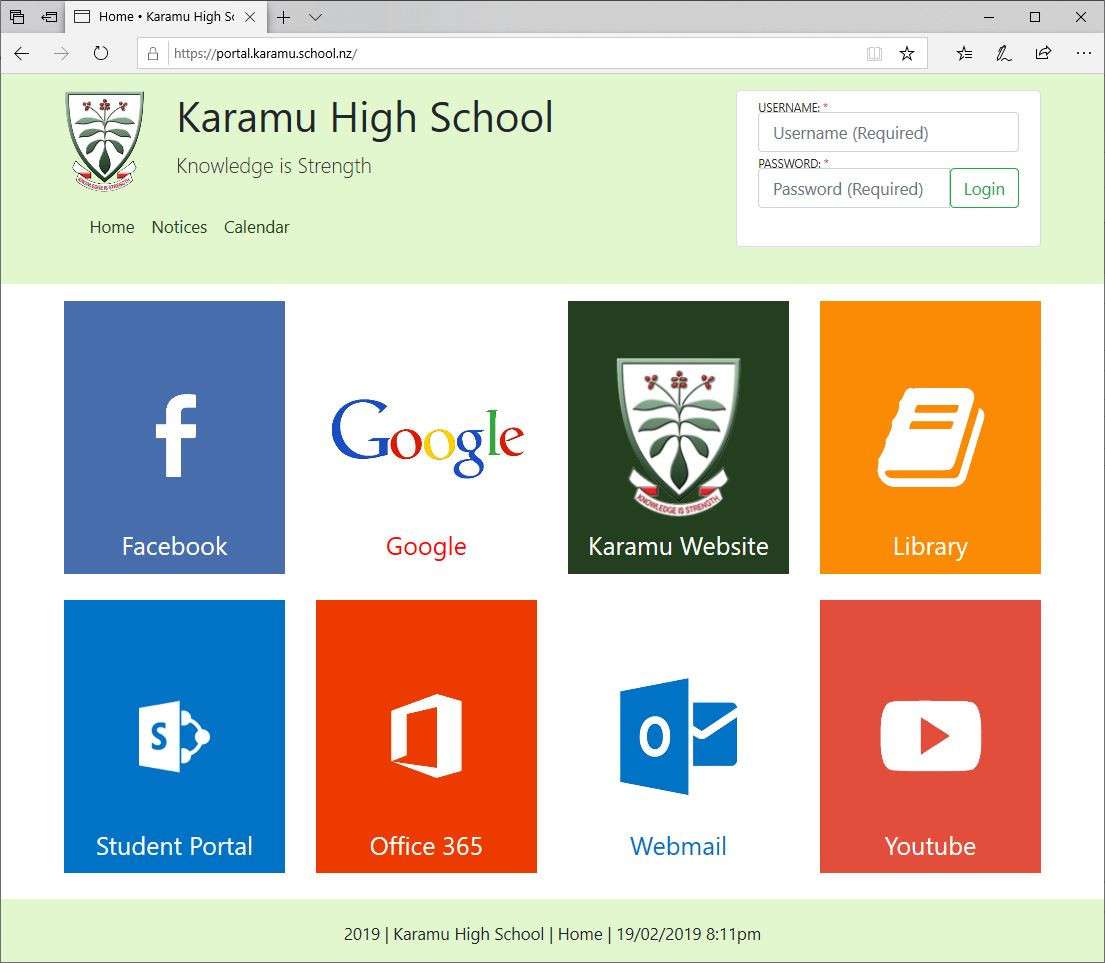Click the Karamu High School crest logo in header

pyautogui.click(x=104, y=141)
